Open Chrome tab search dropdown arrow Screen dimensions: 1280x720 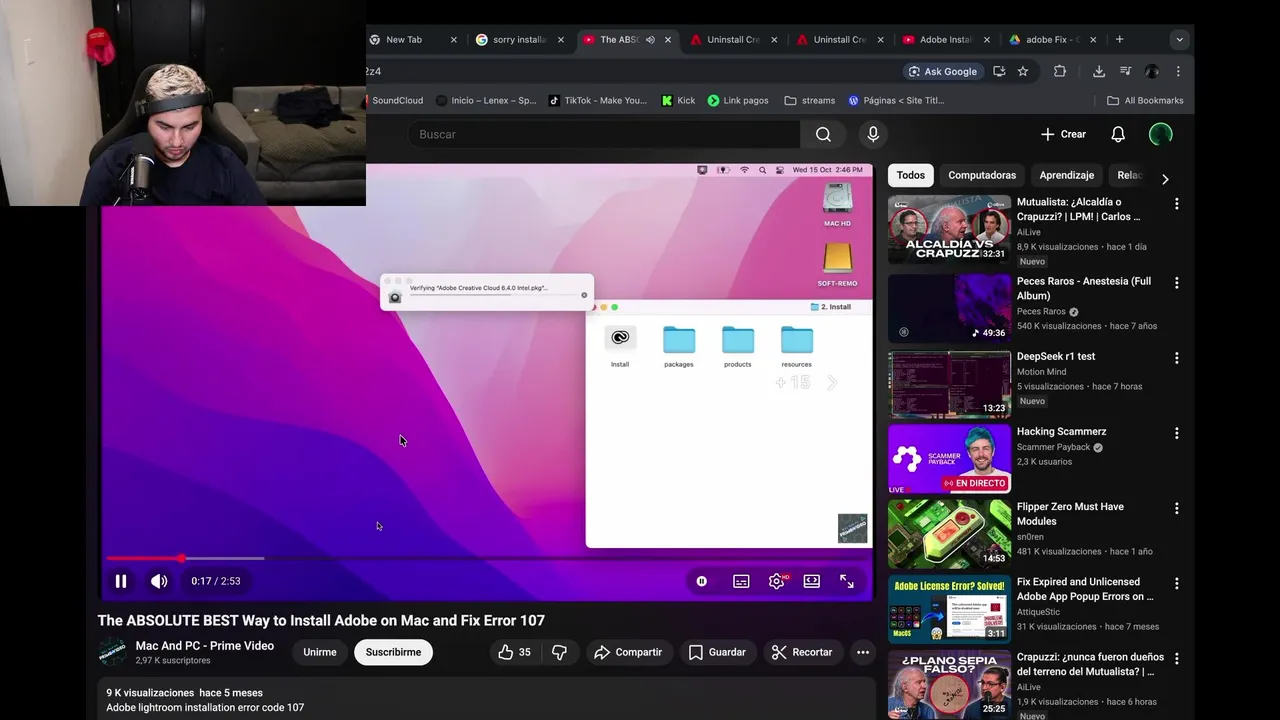point(1179,40)
